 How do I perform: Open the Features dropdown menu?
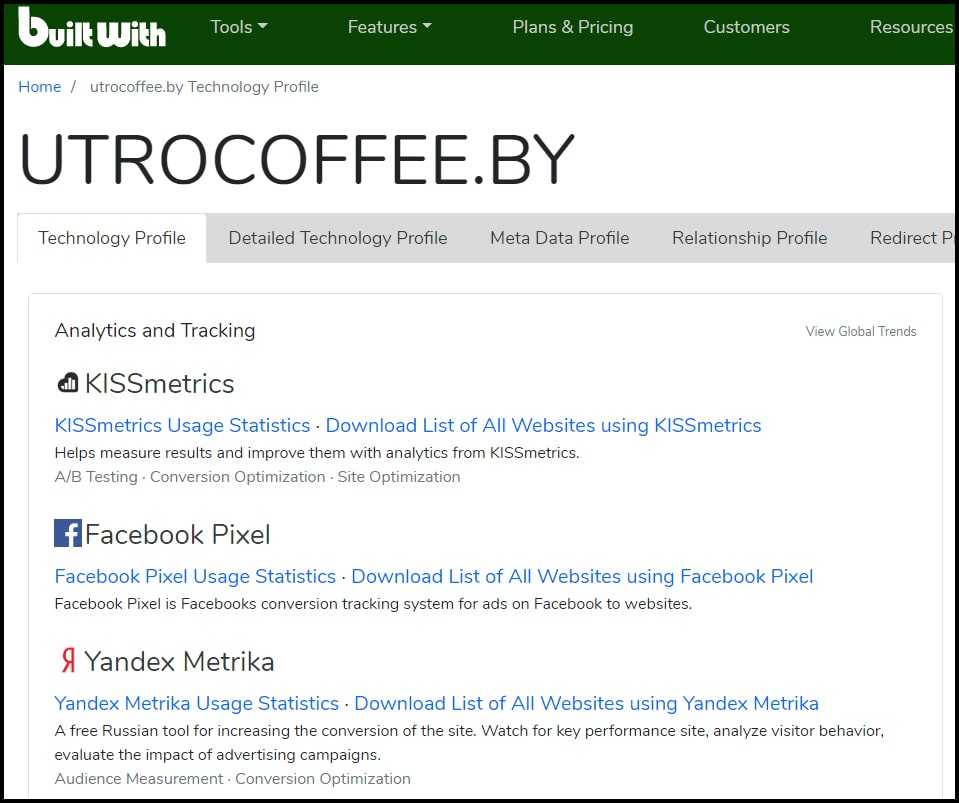tap(389, 27)
